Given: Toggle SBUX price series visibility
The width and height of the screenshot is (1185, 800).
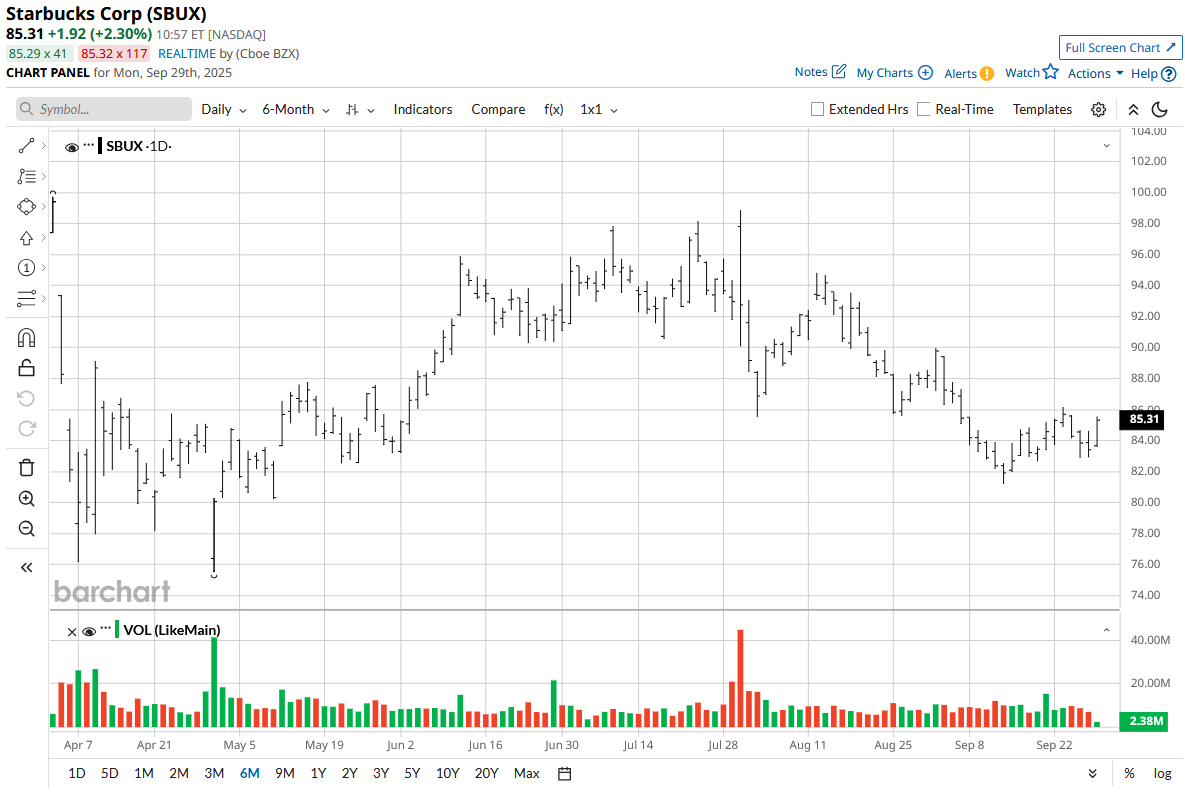Looking at the screenshot, I should [x=72, y=147].
